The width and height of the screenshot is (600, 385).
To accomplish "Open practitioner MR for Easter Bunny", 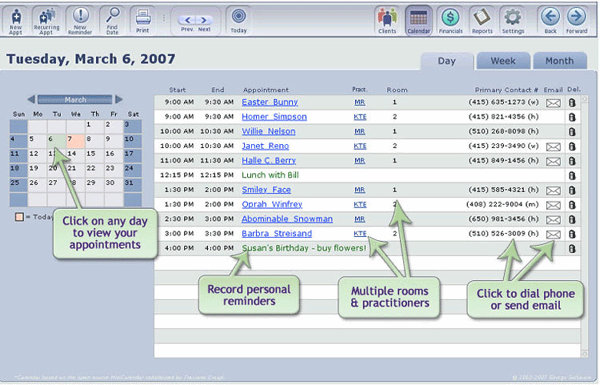I will (359, 102).
